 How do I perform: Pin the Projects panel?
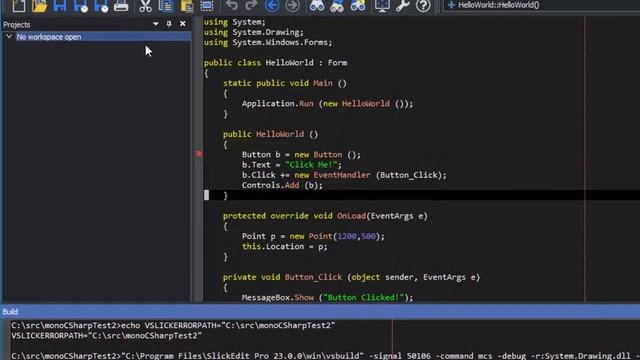coord(169,24)
